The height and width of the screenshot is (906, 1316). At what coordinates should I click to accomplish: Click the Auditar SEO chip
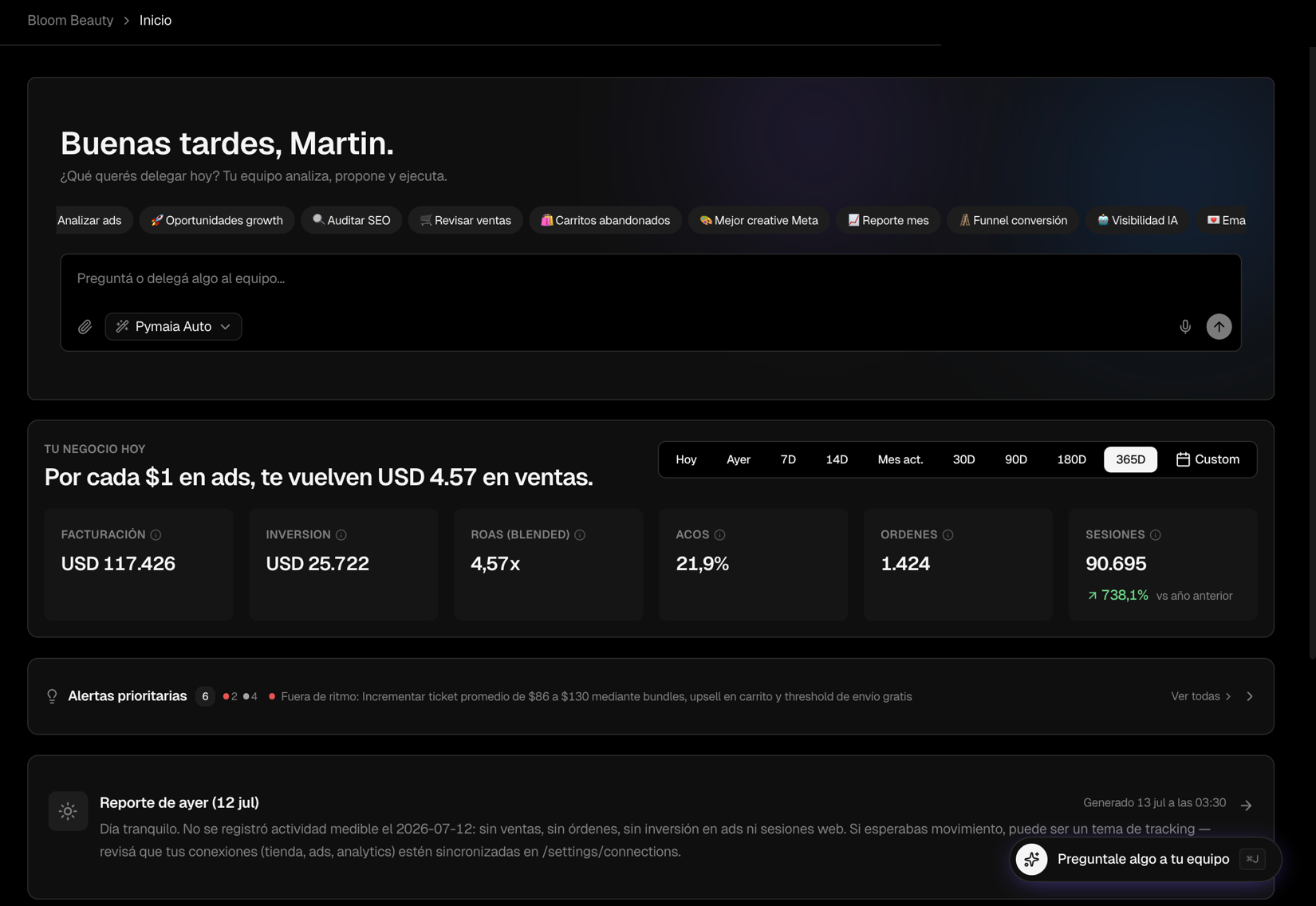coord(352,220)
